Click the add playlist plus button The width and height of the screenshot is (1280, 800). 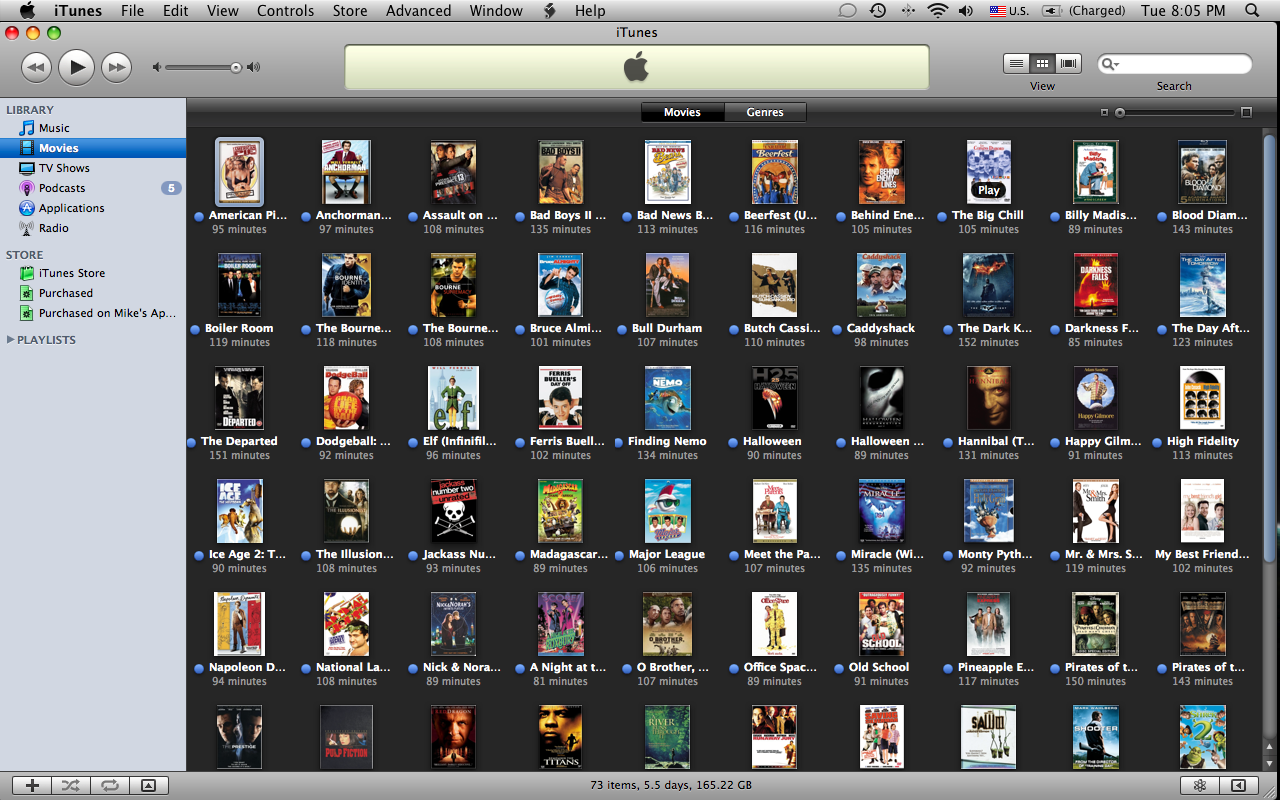click(x=33, y=786)
